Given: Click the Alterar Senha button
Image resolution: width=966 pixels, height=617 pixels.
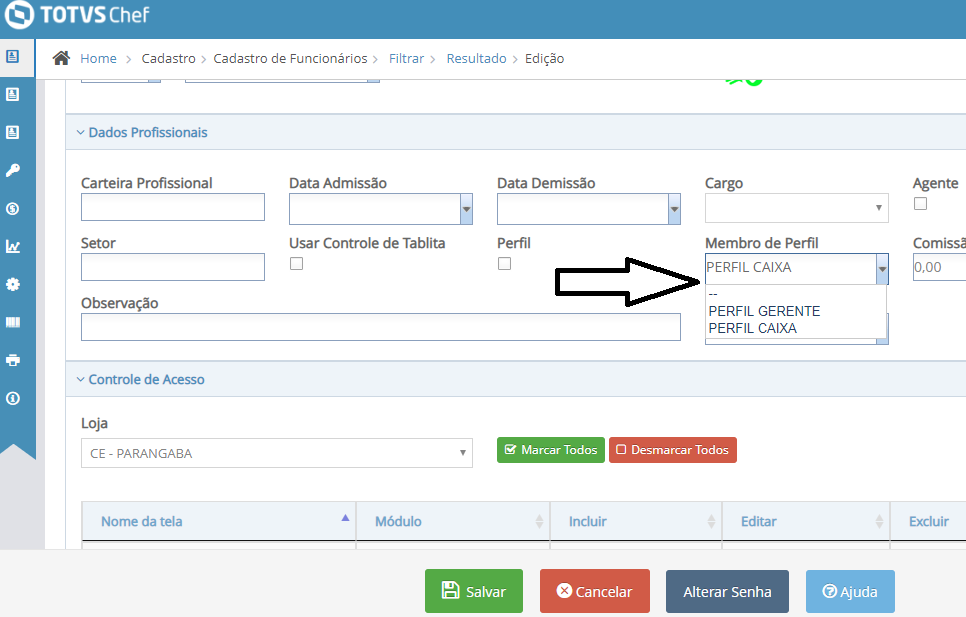Looking at the screenshot, I should point(727,591).
